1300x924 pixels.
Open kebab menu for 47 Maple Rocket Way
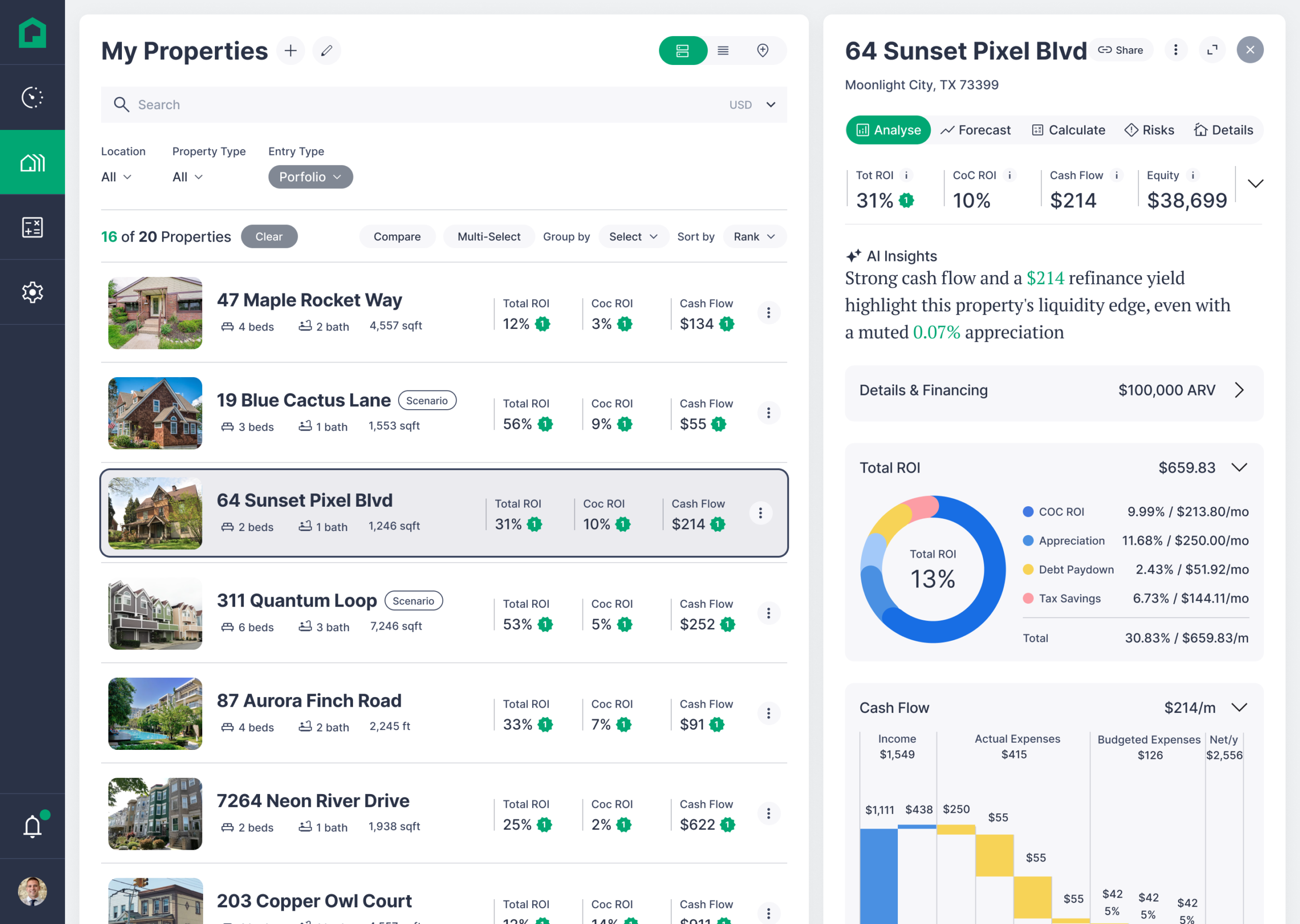768,312
